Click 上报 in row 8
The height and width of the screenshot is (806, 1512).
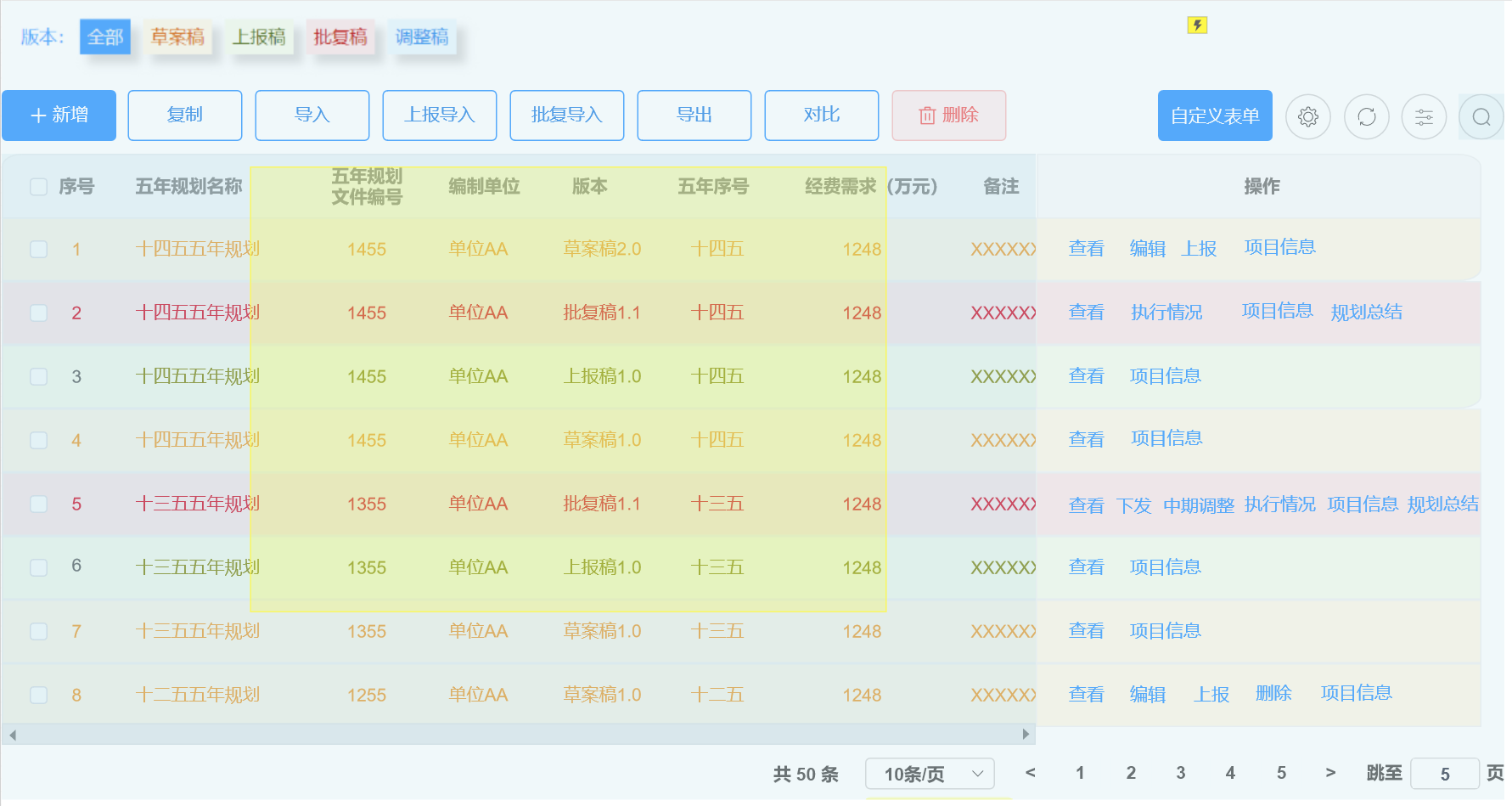tap(1211, 695)
